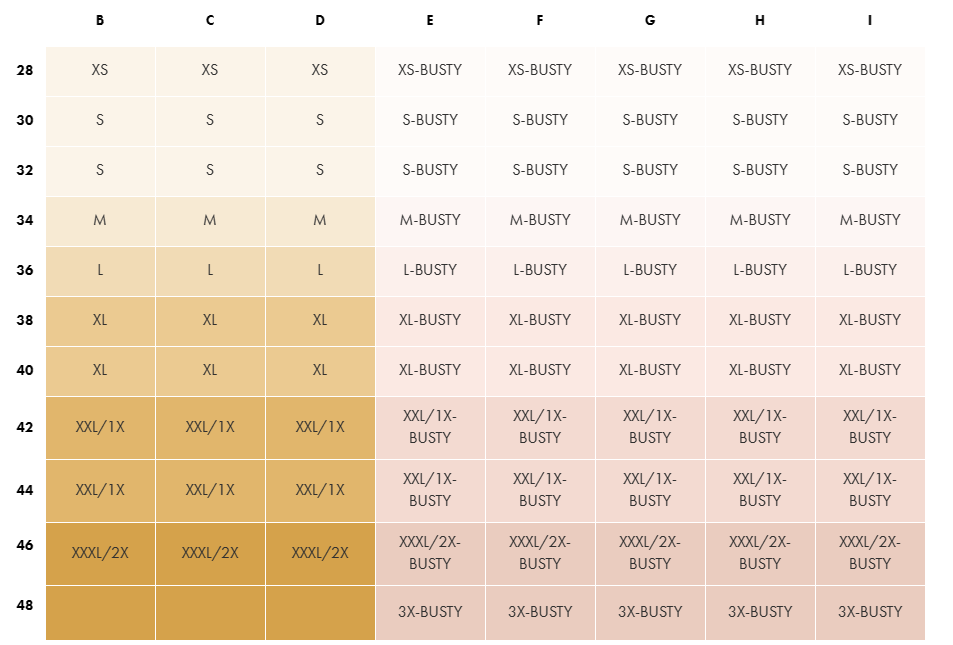Select the column header I
This screenshot has width=953, height=645.
click(869, 20)
